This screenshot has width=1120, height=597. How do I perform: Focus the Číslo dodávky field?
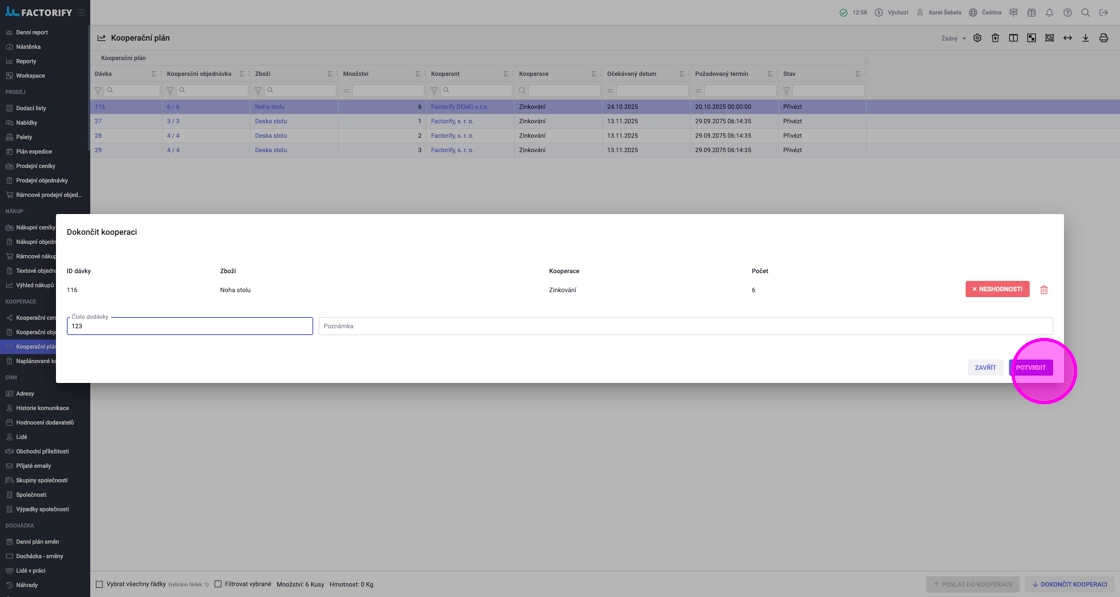click(190, 326)
